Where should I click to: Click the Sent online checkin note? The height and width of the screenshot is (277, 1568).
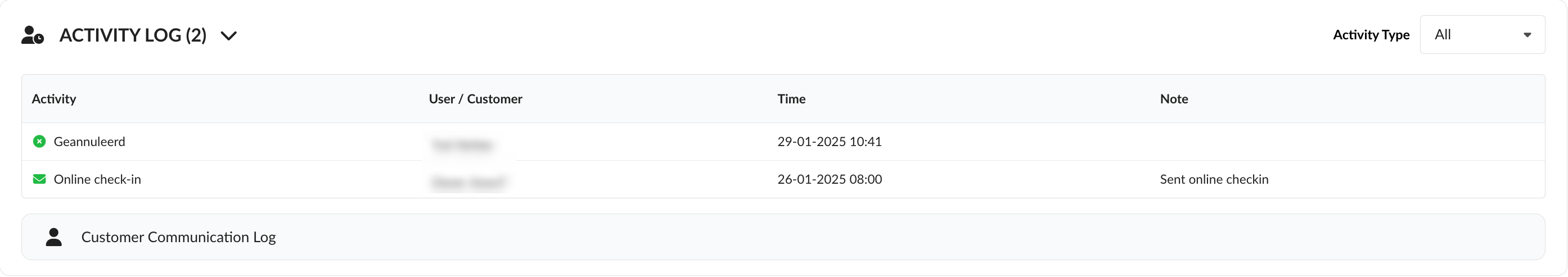pos(1214,179)
